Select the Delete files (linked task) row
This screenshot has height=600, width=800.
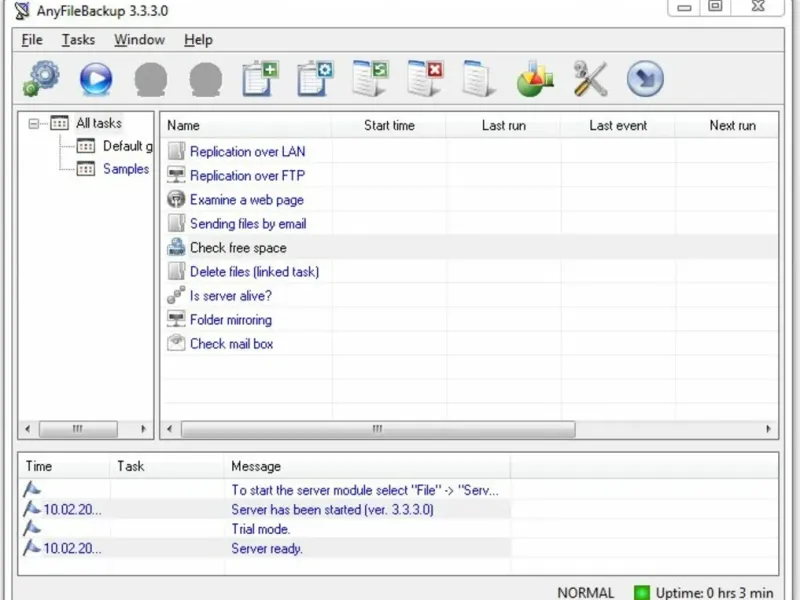[x=255, y=271]
